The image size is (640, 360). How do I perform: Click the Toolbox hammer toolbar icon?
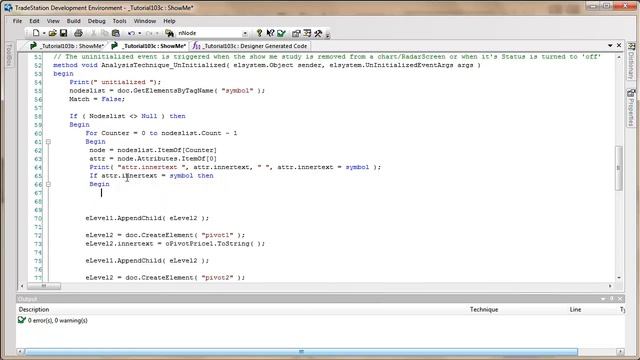pos(318,33)
